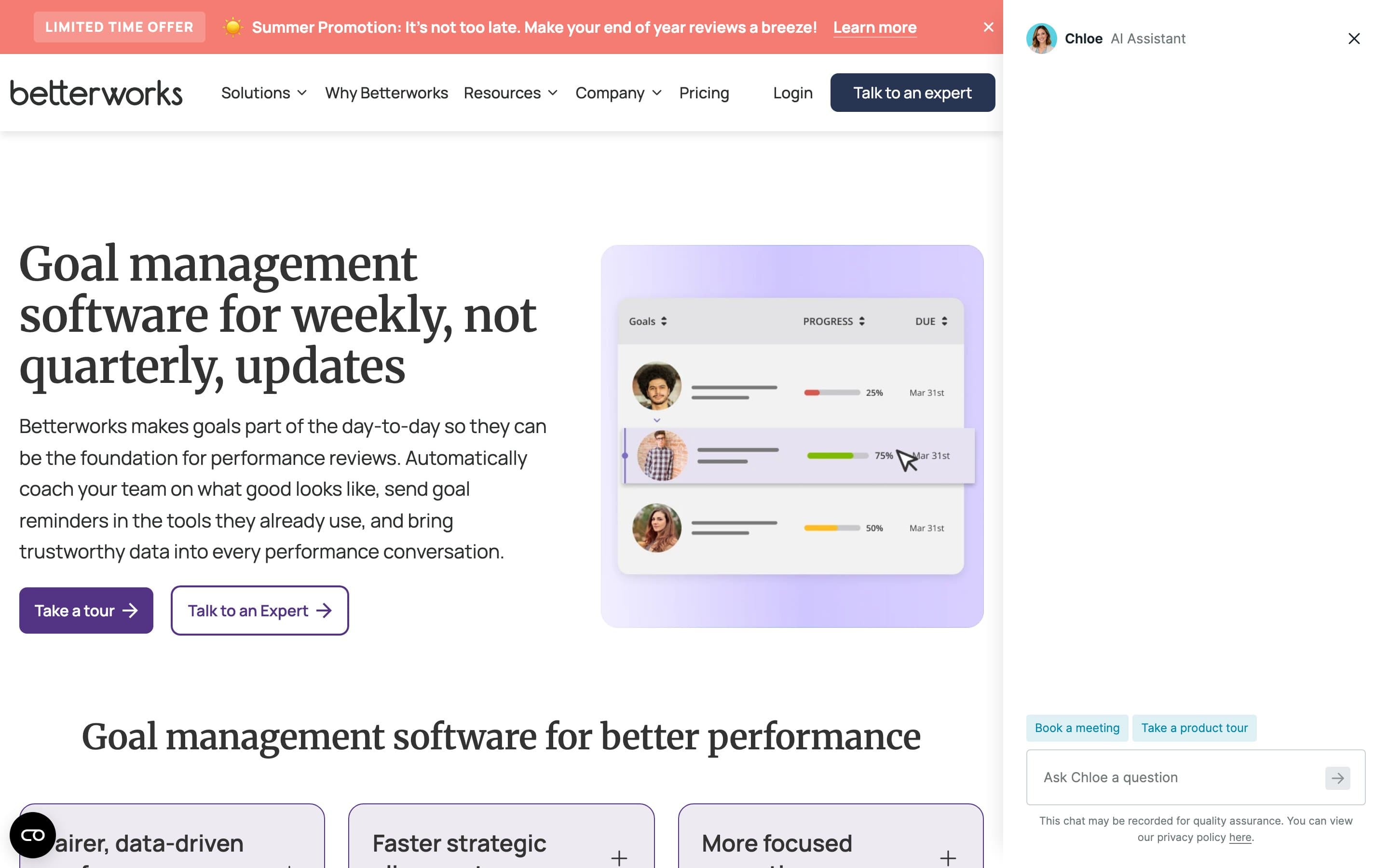Open the accessibility widget icon
The image size is (1389, 868).
pos(33,835)
